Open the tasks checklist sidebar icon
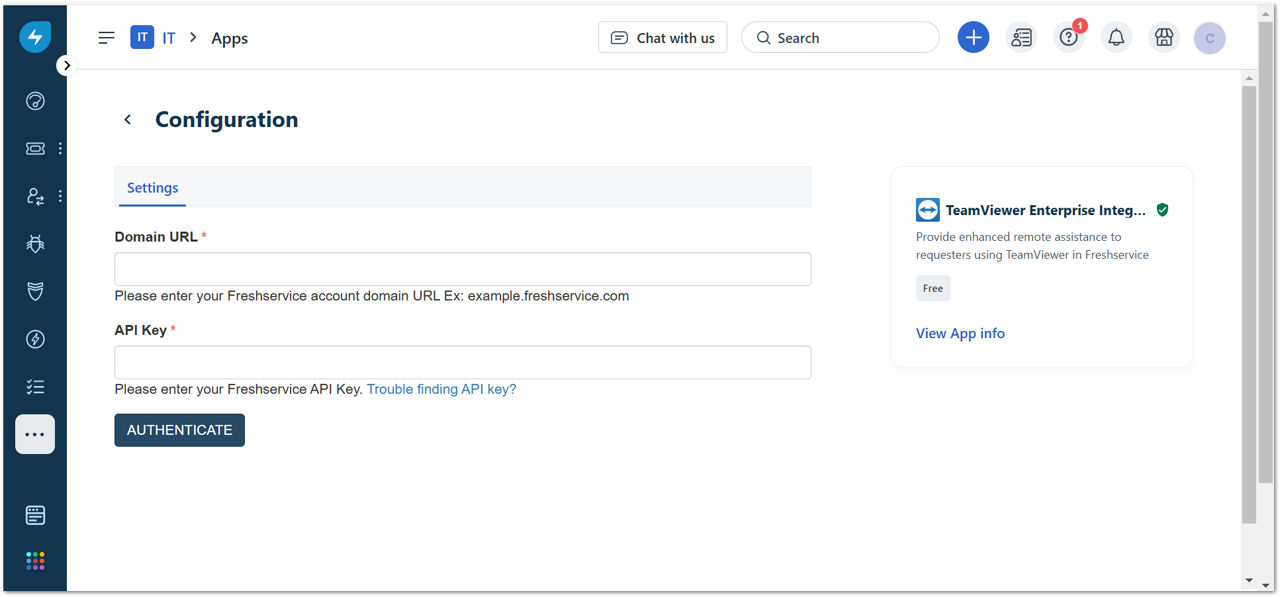Screen dimensions: 1280x597 [x=35, y=387]
